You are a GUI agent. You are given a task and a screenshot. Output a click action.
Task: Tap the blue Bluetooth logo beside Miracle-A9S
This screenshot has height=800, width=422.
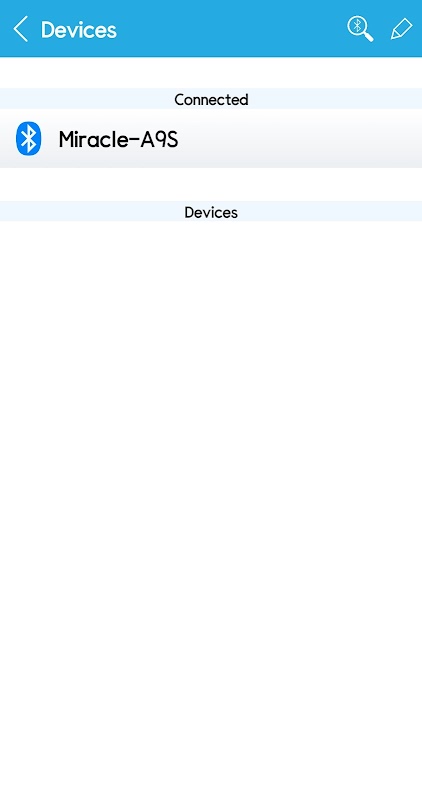coord(29,138)
